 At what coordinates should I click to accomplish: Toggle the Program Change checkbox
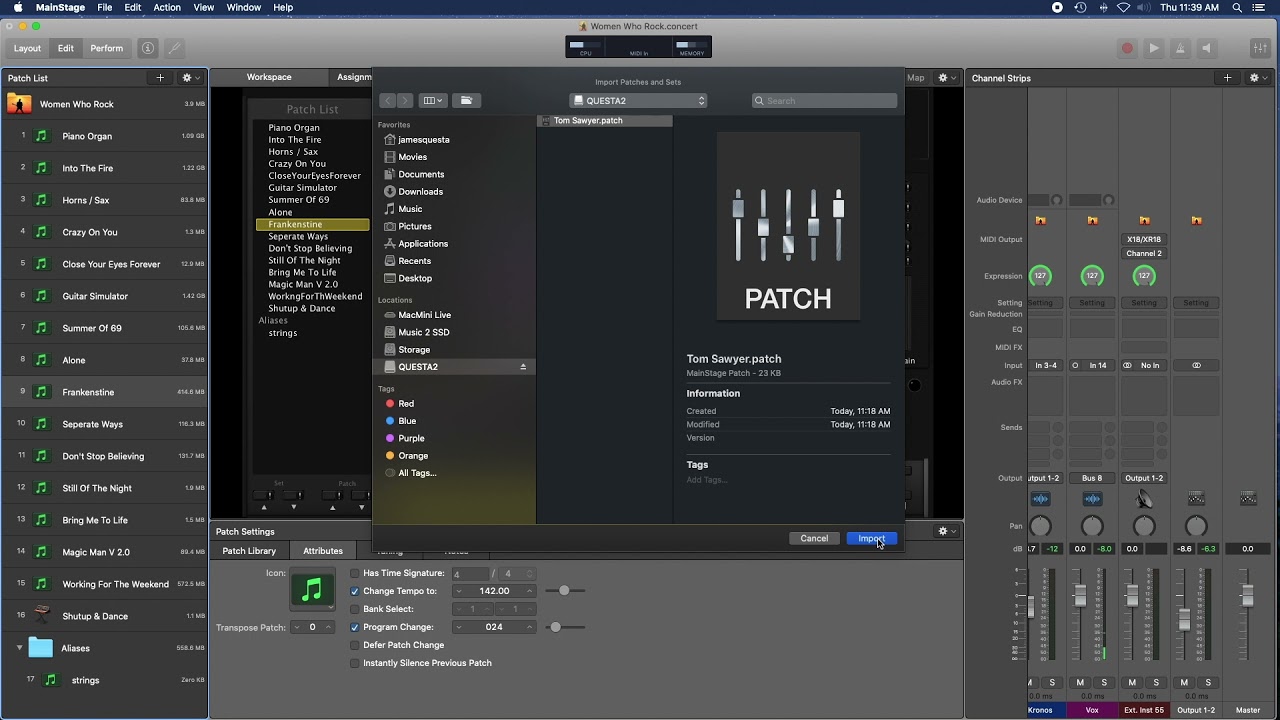[x=355, y=627]
